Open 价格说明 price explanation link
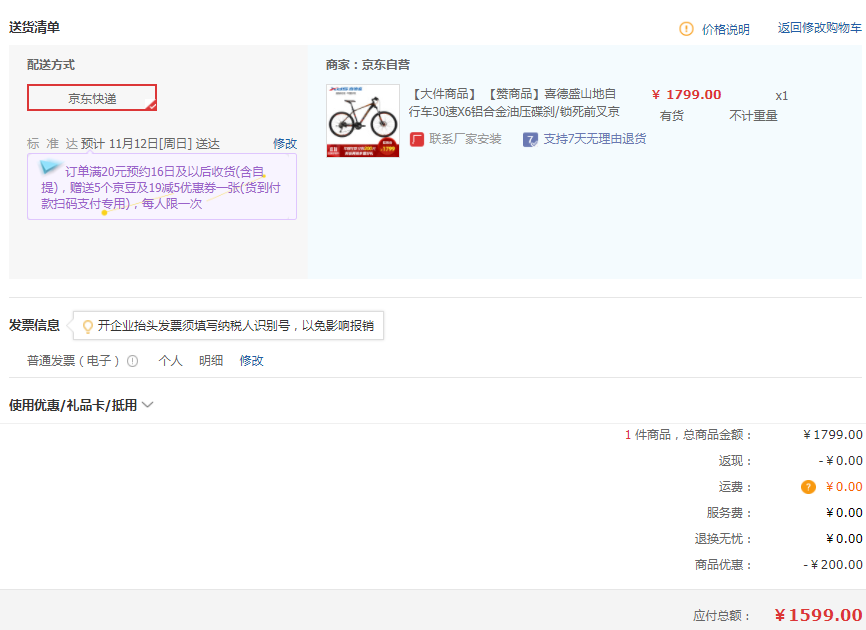 pos(725,29)
